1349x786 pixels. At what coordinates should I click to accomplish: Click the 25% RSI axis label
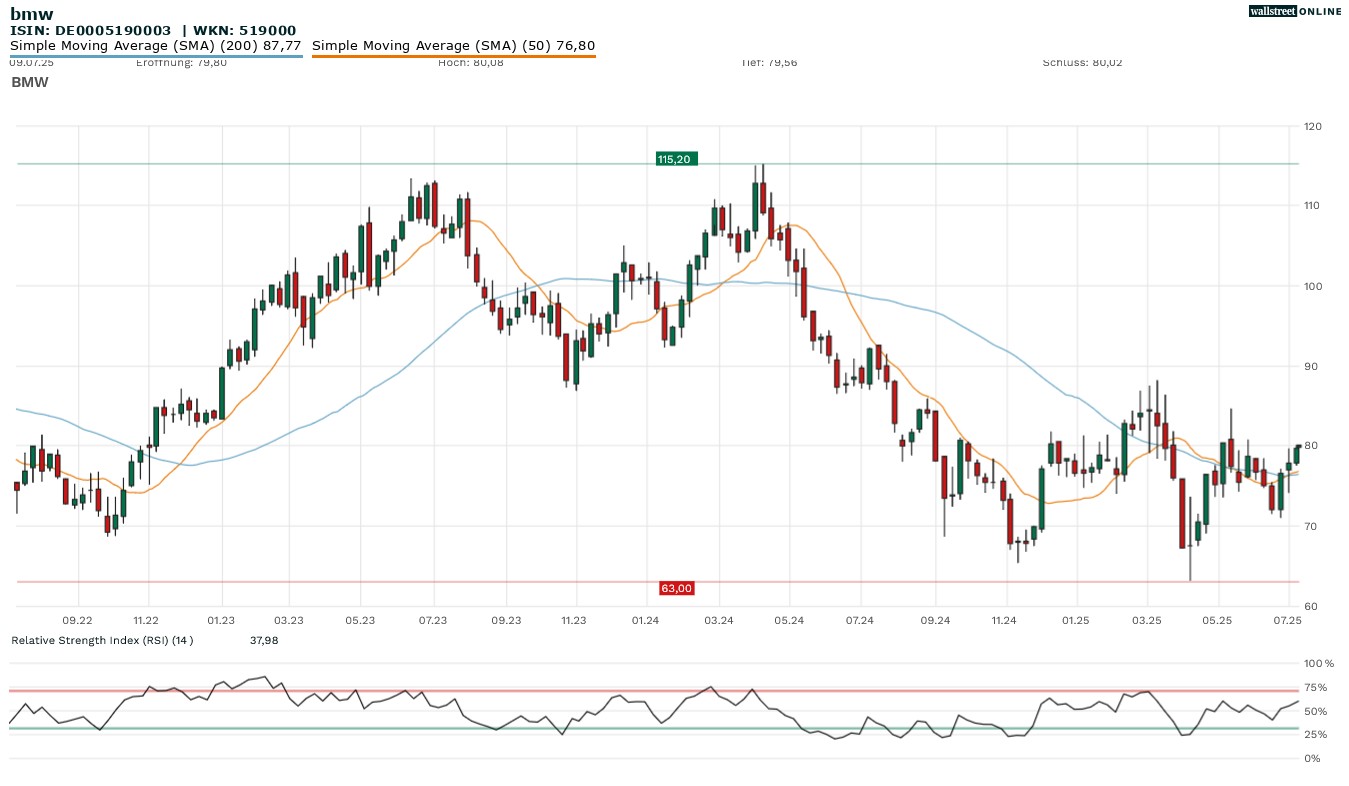(1315, 735)
